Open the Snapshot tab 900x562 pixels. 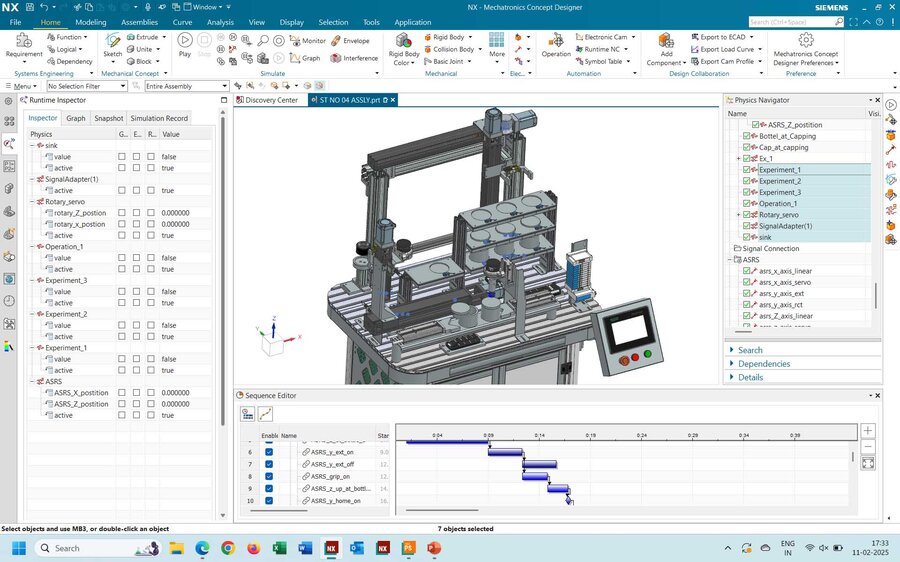click(108, 118)
